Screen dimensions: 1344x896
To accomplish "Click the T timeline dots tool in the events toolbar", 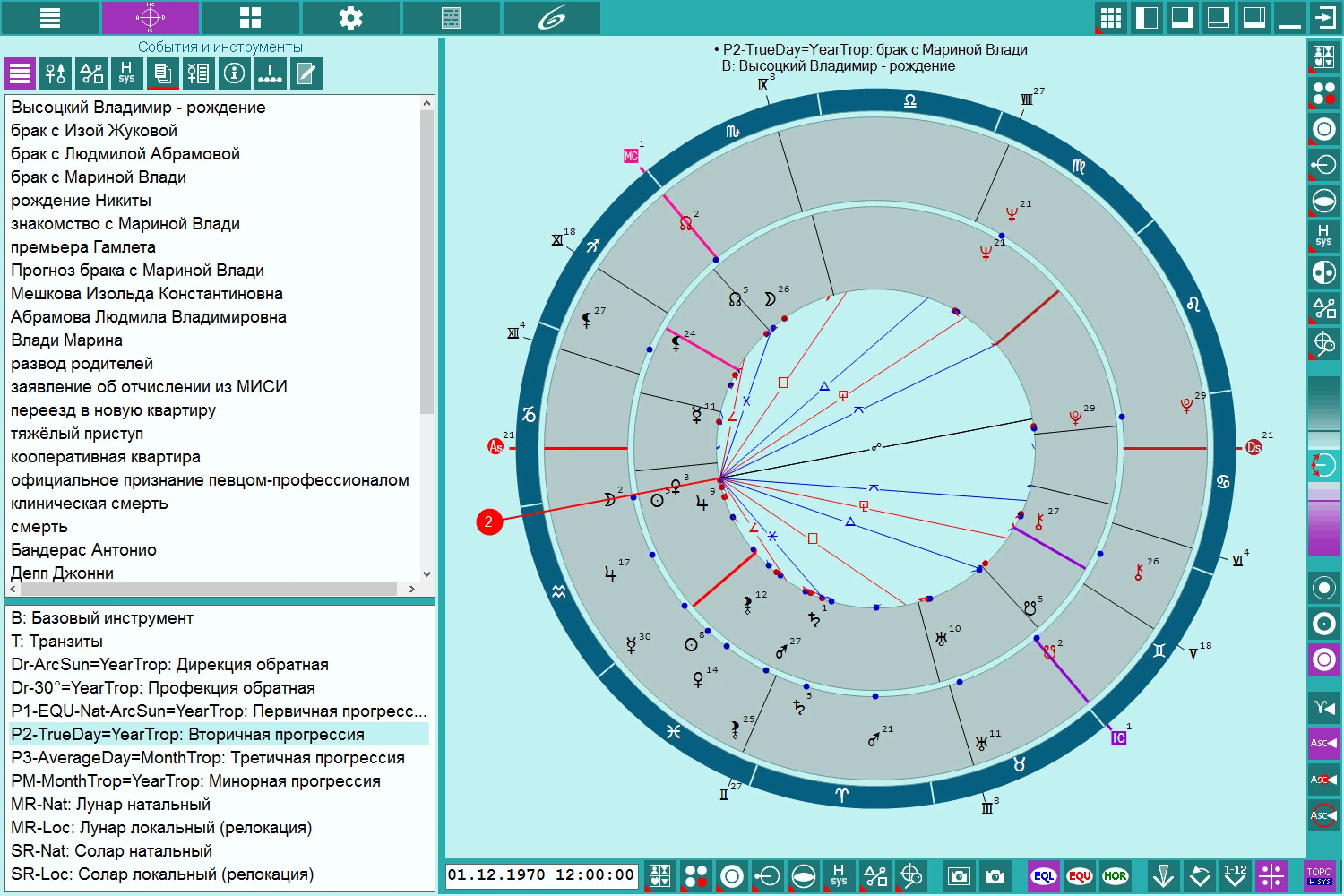I will [270, 73].
